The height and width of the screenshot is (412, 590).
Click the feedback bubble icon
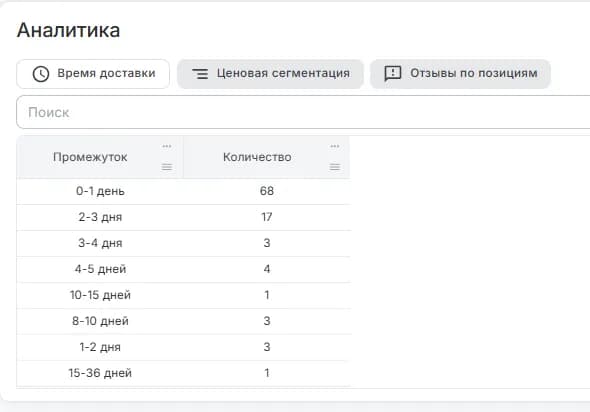[392, 74]
